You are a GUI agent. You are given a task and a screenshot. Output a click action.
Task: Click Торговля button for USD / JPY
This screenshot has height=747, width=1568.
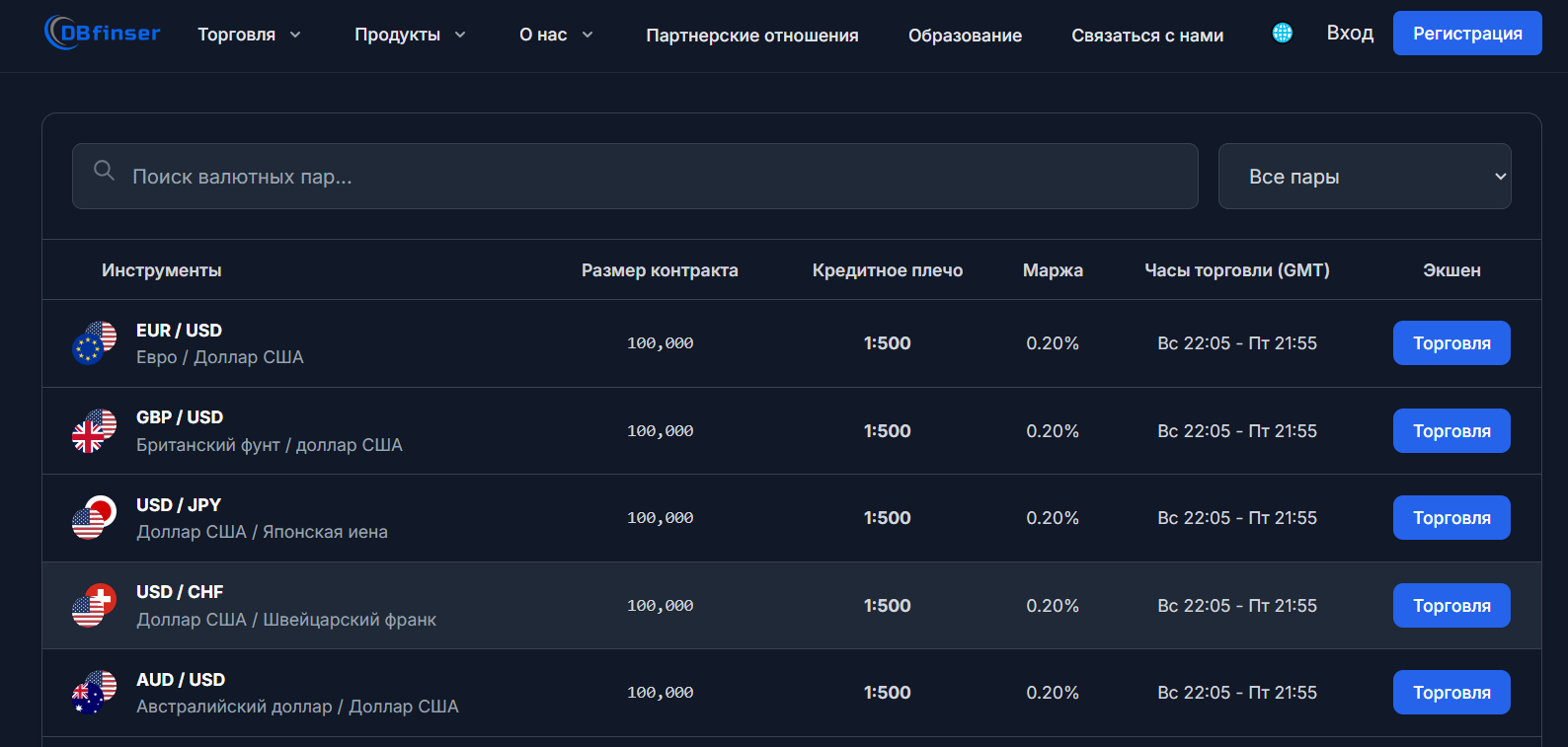[x=1450, y=518]
